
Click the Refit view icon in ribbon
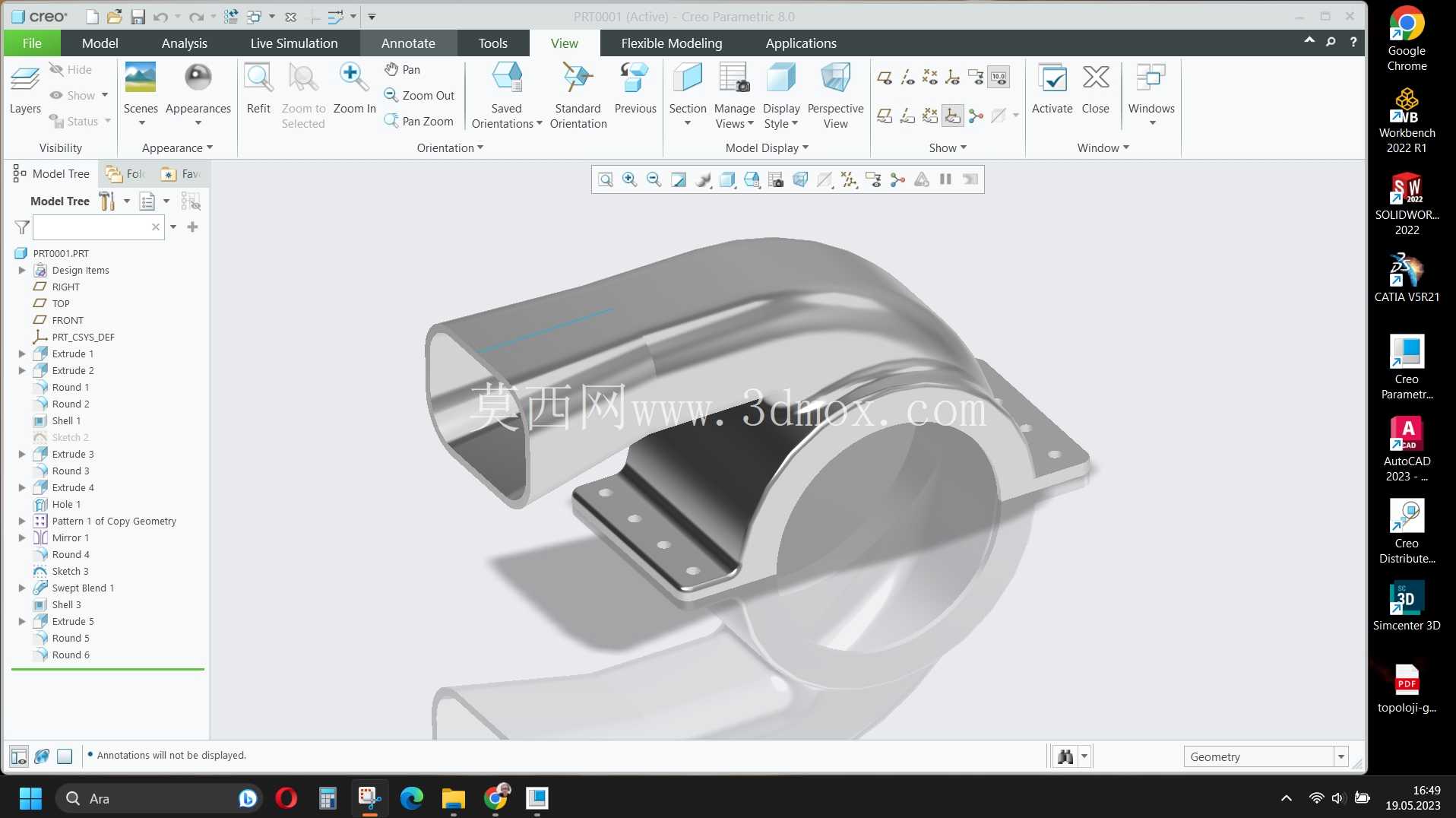pos(258,88)
